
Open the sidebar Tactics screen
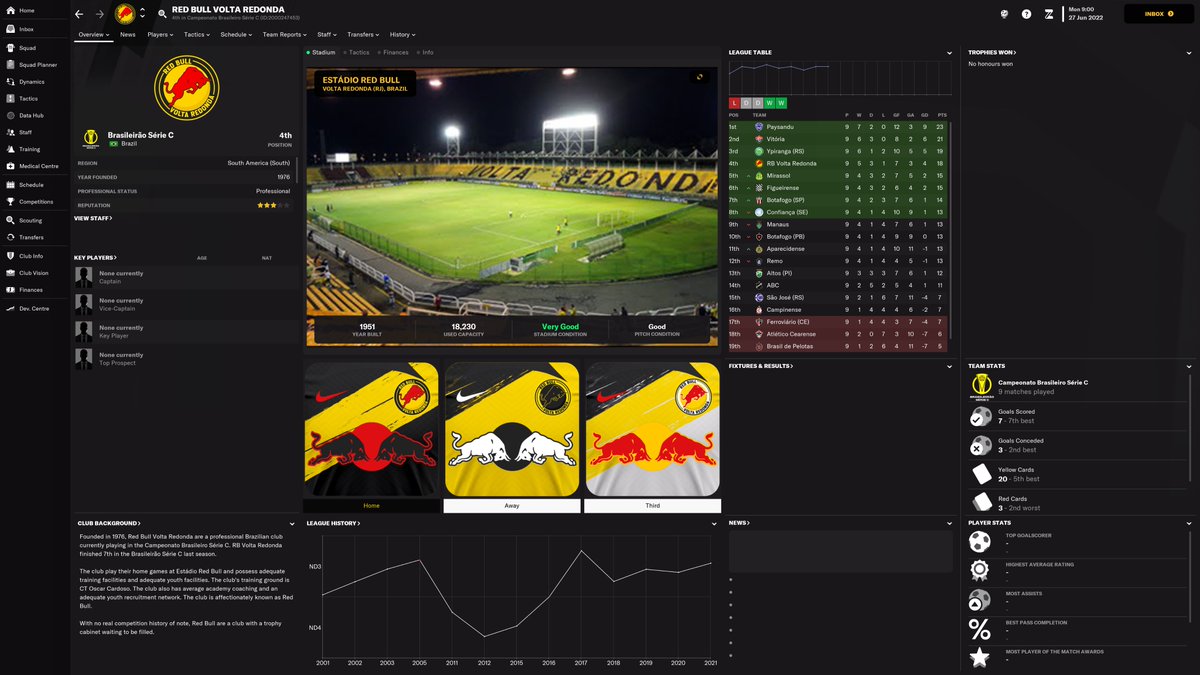pos(29,99)
